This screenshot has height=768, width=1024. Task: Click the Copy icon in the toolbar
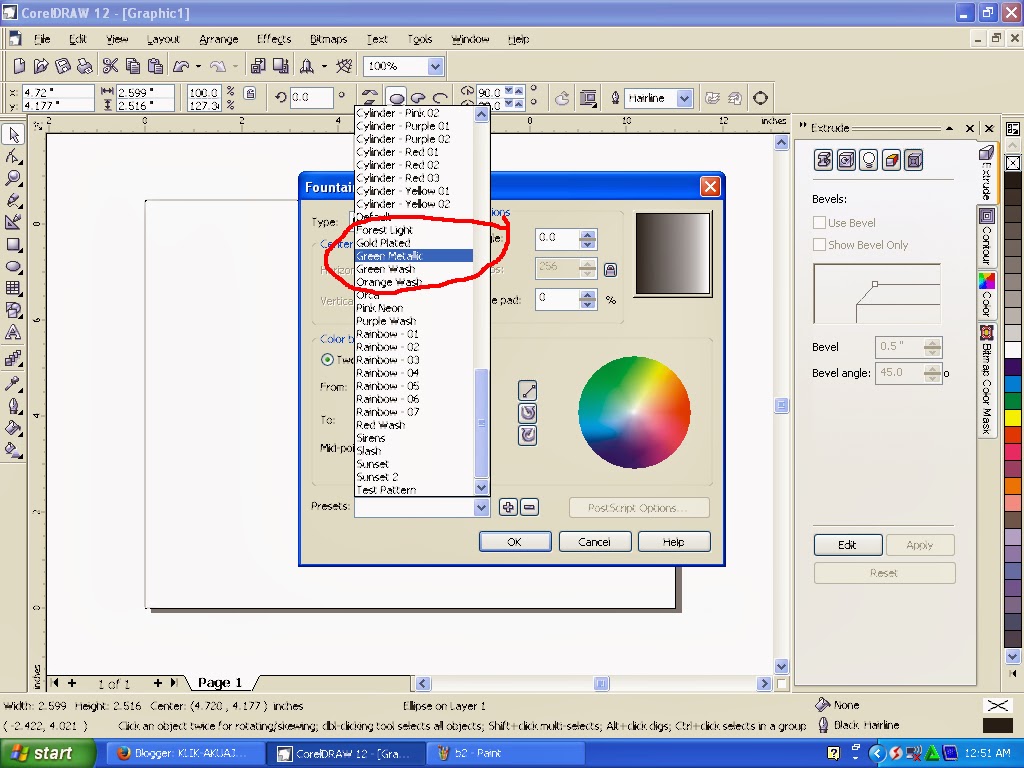(x=133, y=66)
